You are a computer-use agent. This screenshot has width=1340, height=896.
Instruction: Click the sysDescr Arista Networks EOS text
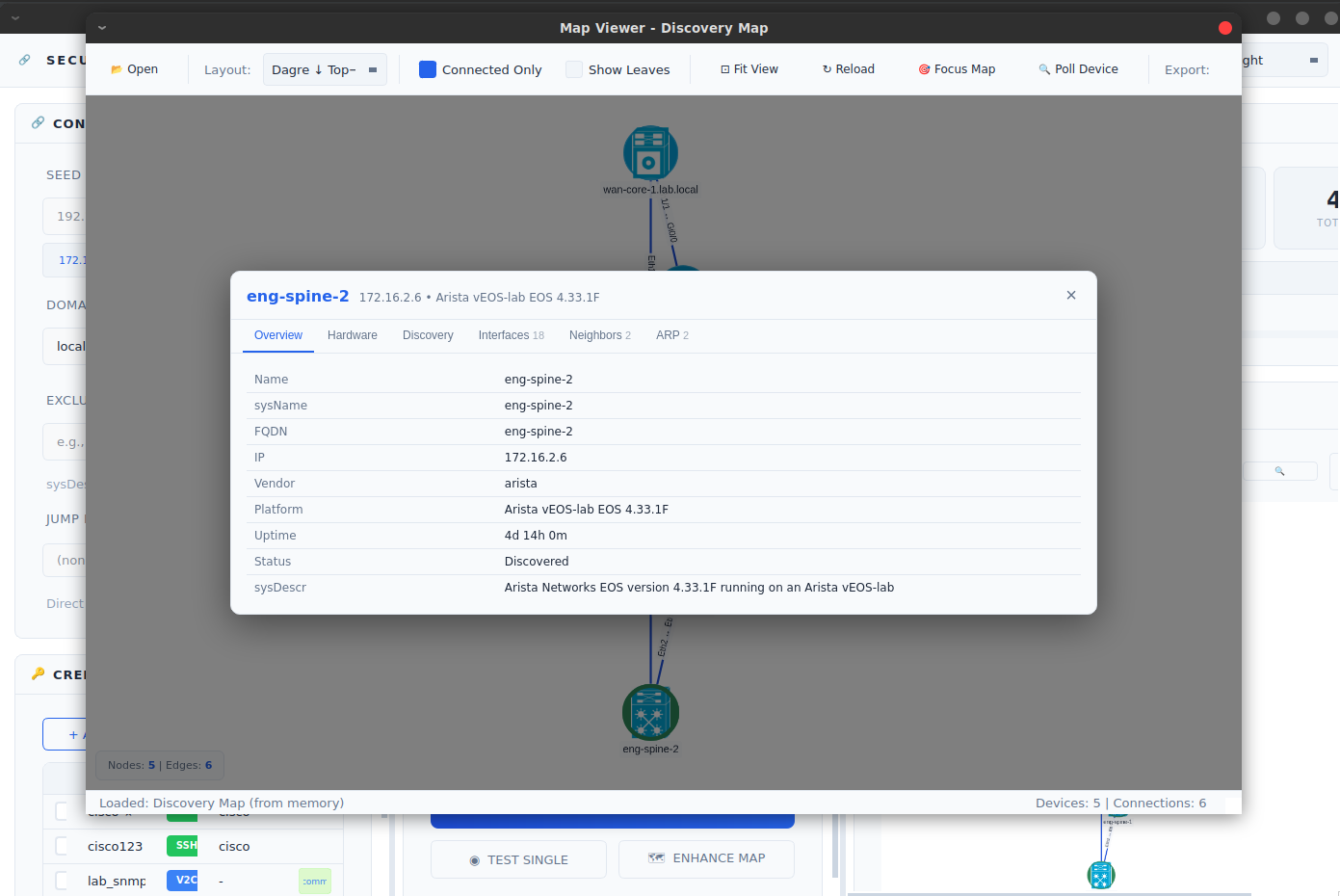(699, 588)
